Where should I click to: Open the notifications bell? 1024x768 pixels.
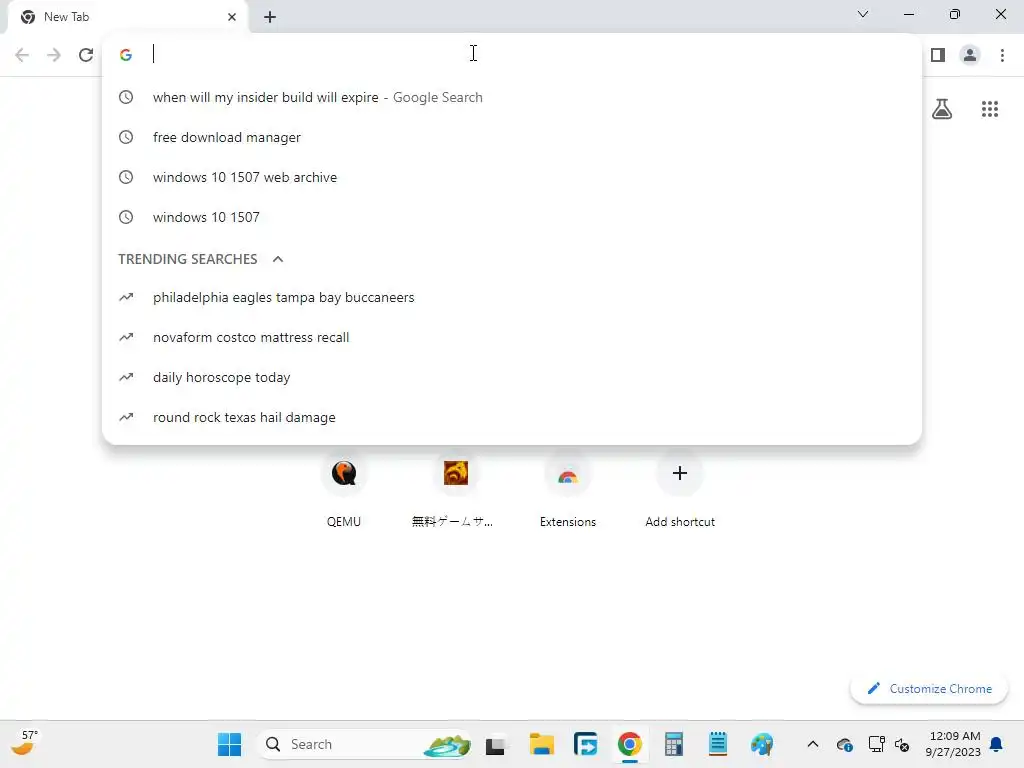[996, 744]
